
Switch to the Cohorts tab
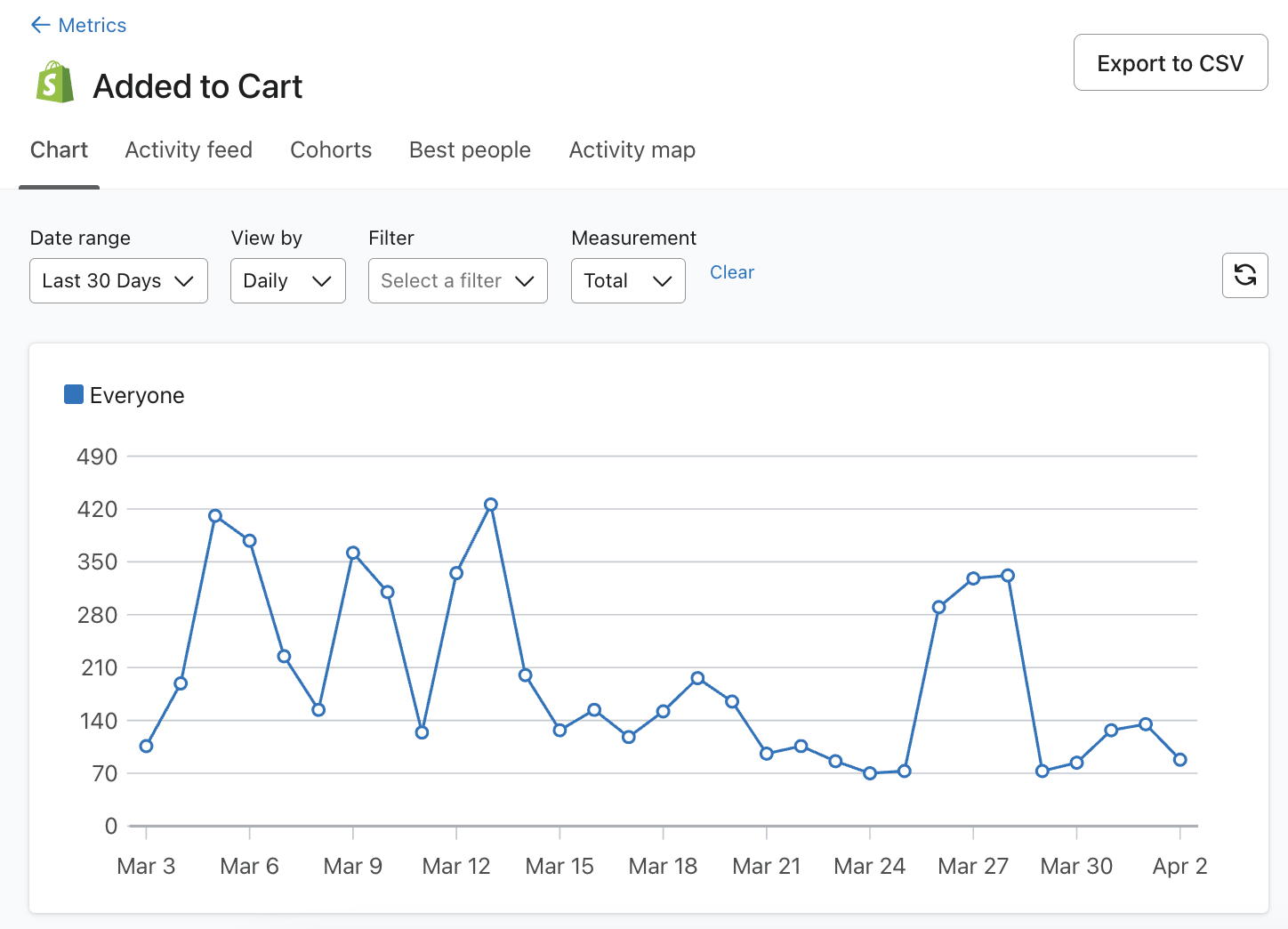coord(330,149)
